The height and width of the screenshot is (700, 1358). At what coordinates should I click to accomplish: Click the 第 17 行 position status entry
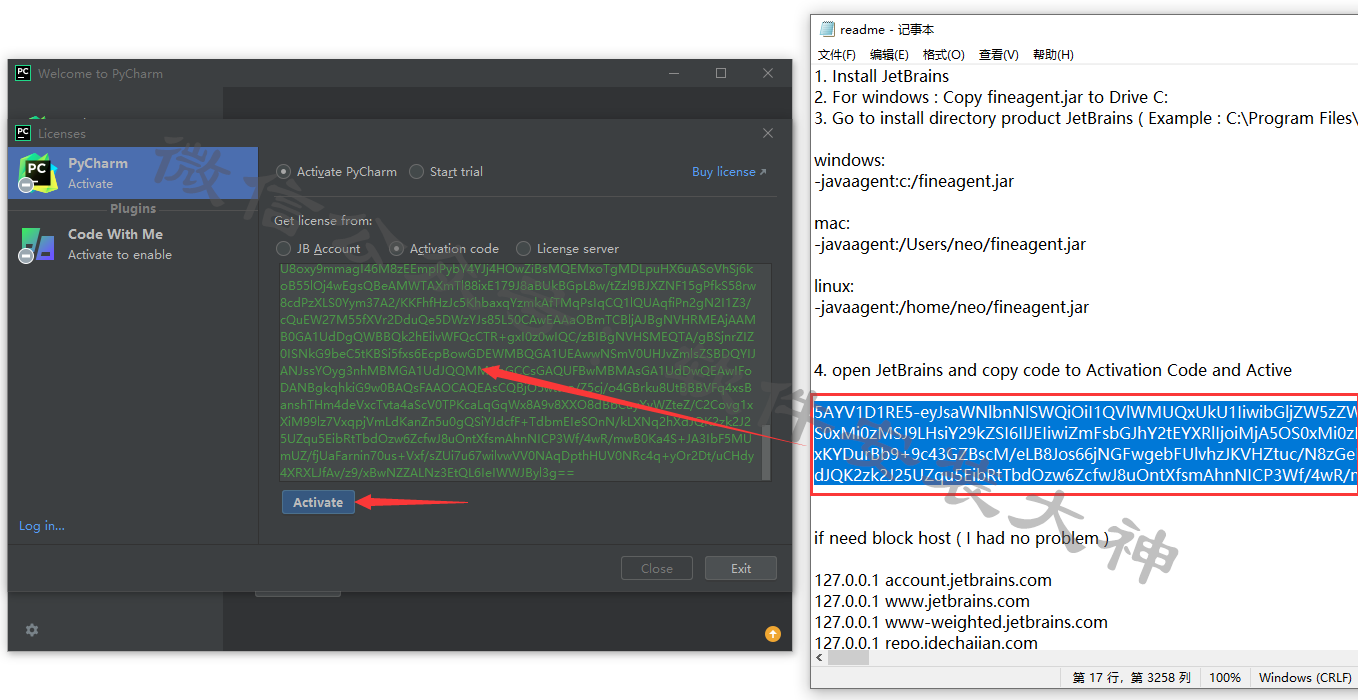(1132, 678)
